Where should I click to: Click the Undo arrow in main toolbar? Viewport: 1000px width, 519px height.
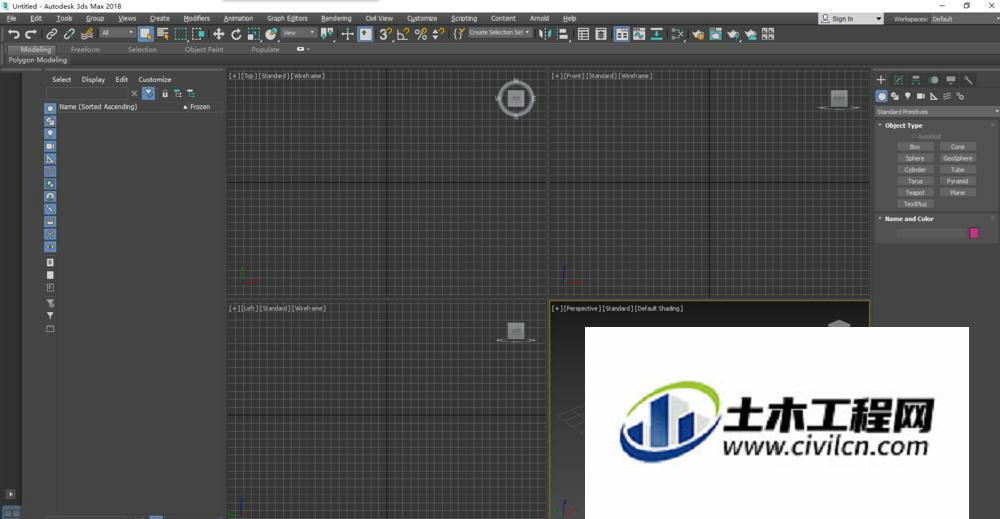[13, 34]
